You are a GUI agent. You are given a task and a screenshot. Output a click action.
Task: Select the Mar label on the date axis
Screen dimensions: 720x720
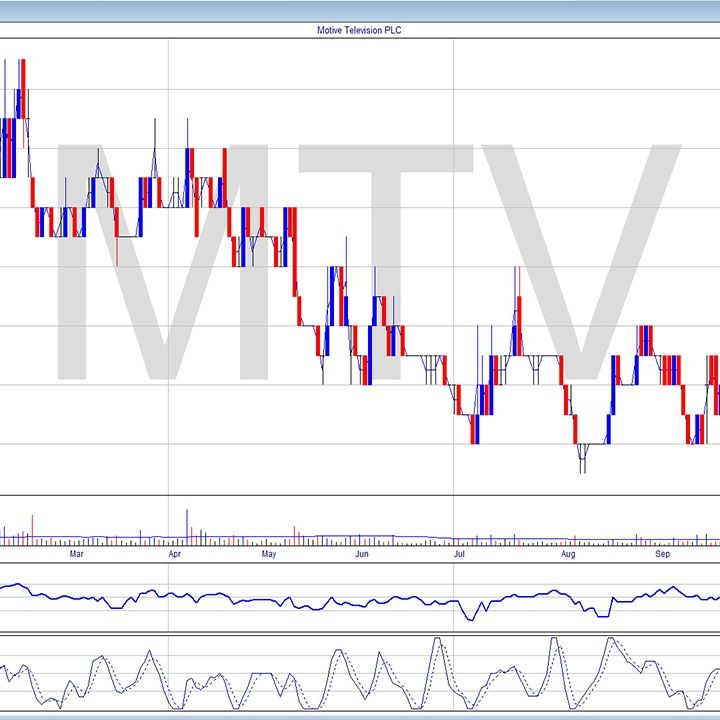click(76, 552)
